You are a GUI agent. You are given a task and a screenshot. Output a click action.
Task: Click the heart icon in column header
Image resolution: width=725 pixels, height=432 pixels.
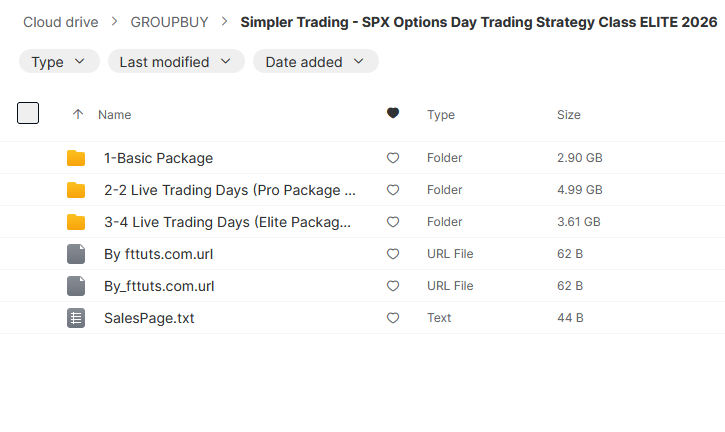393,114
